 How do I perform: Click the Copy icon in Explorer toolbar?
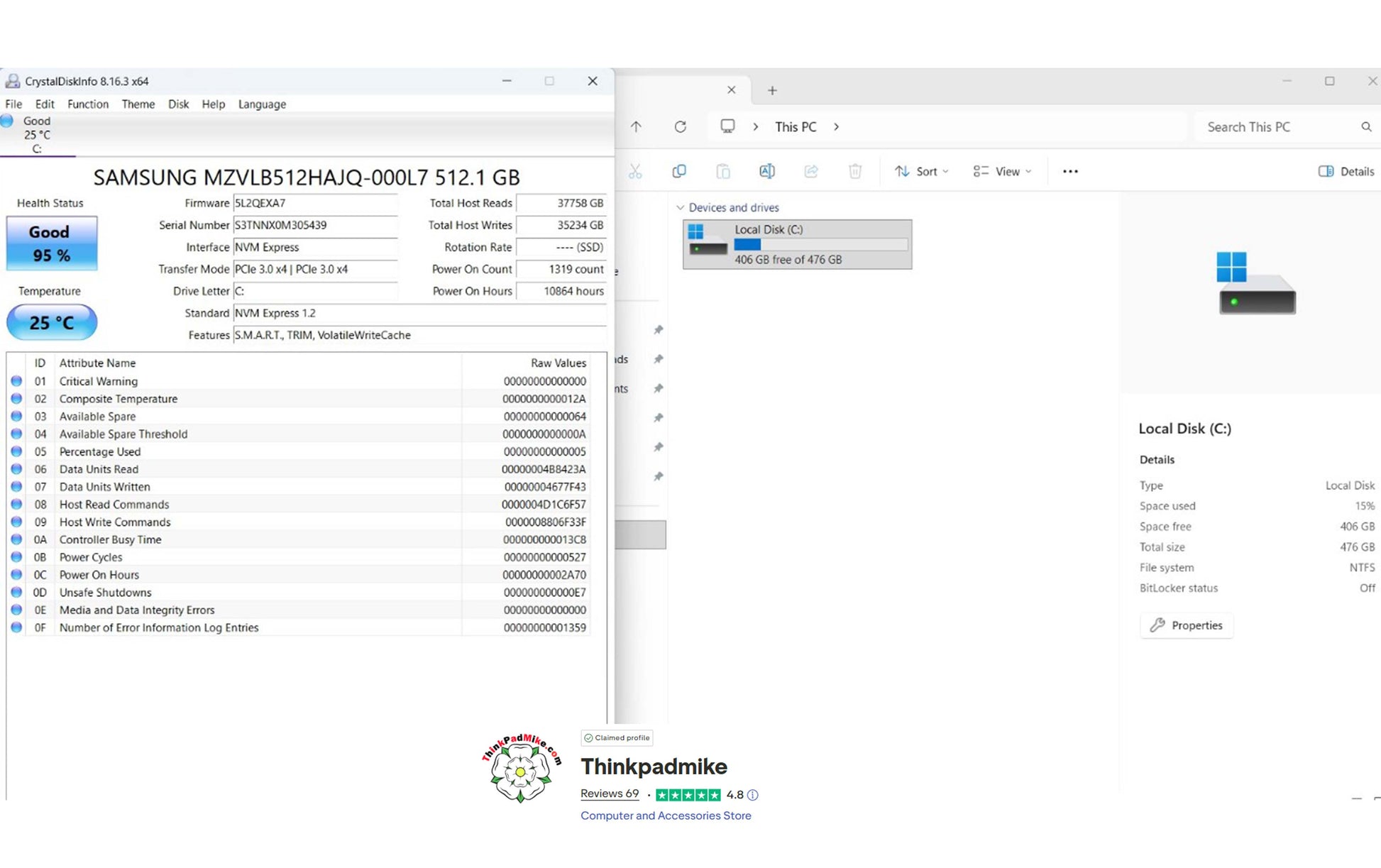[679, 171]
